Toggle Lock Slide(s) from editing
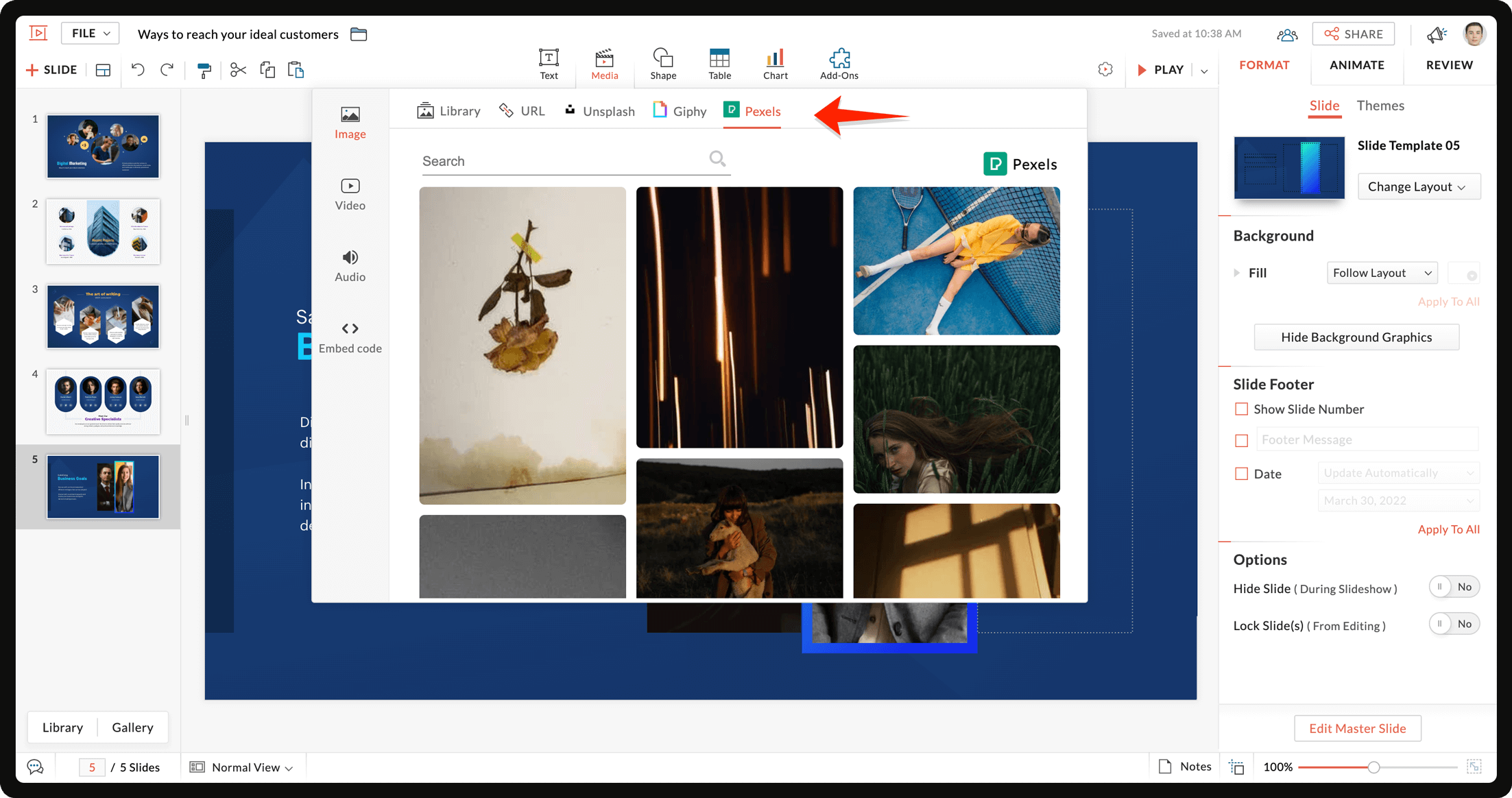 1454,624
